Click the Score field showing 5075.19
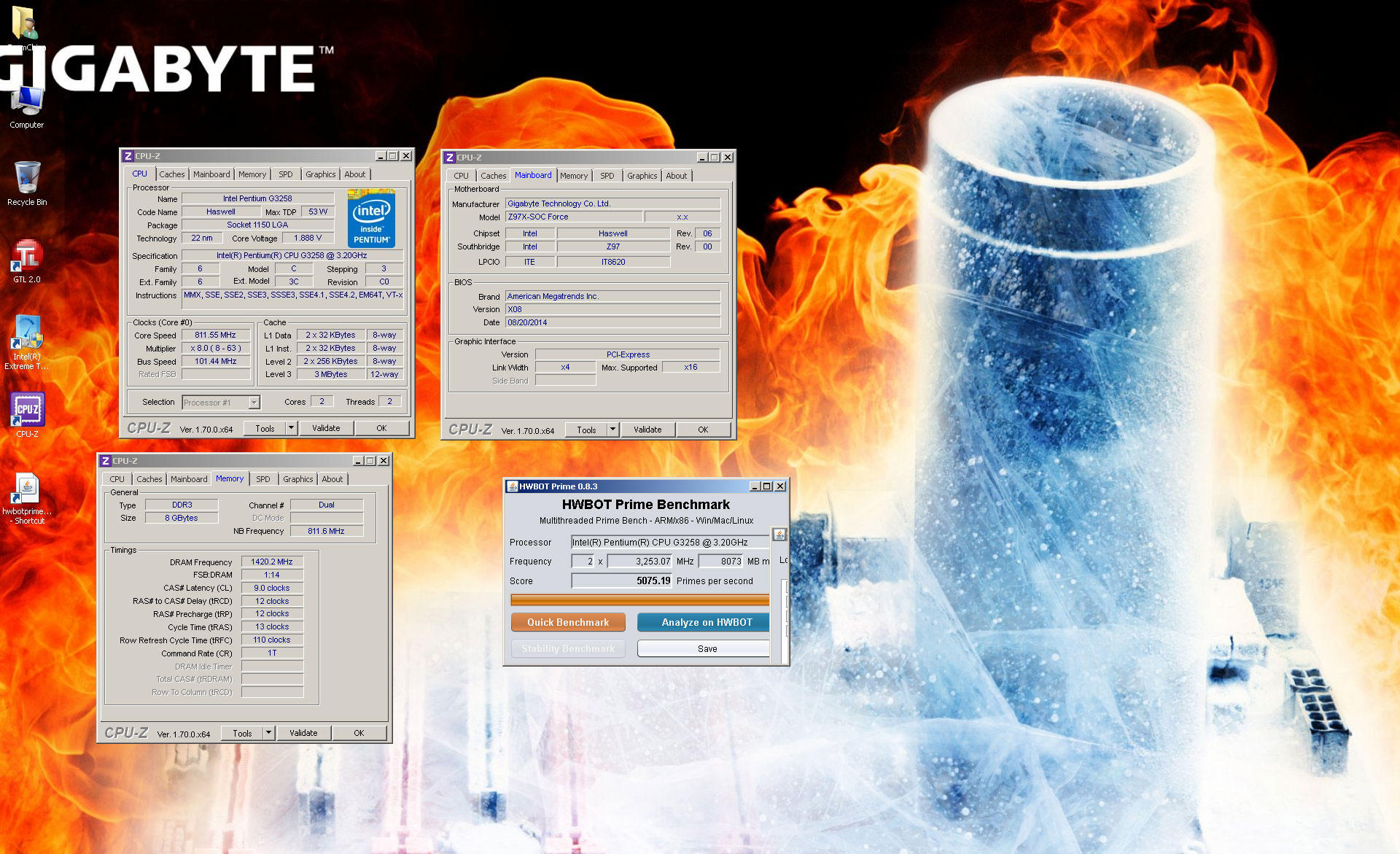1400x854 pixels. click(x=621, y=581)
